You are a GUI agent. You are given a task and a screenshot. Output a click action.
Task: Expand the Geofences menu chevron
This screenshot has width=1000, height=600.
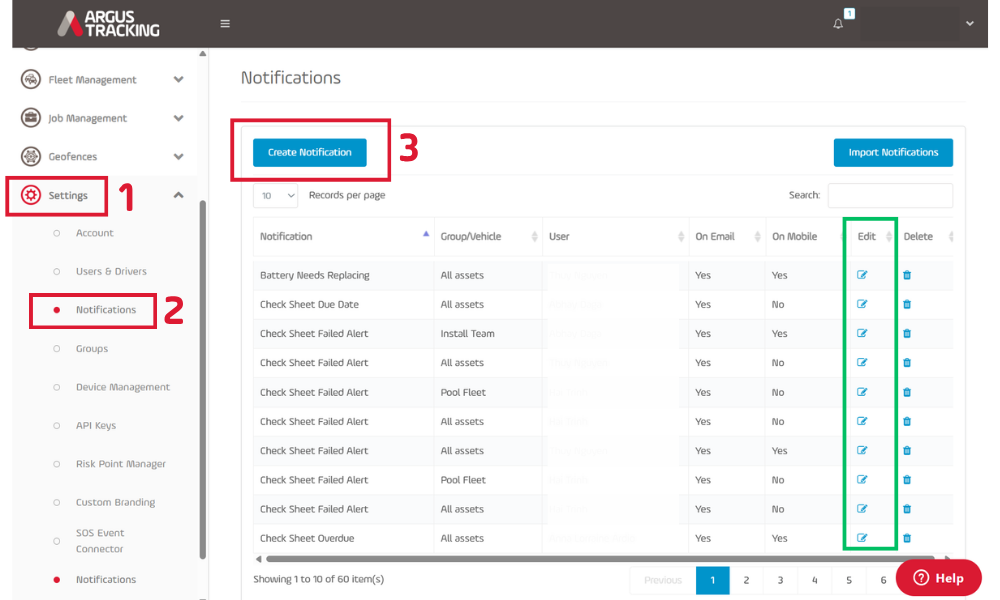pos(179,156)
